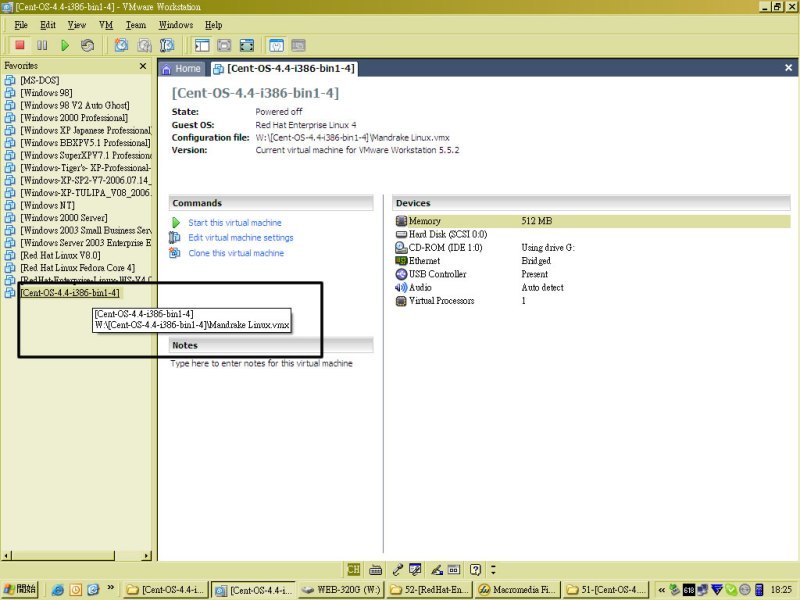This screenshot has width=800, height=600.
Task: Click Favorites scrollbar right arrow
Action: 147,556
